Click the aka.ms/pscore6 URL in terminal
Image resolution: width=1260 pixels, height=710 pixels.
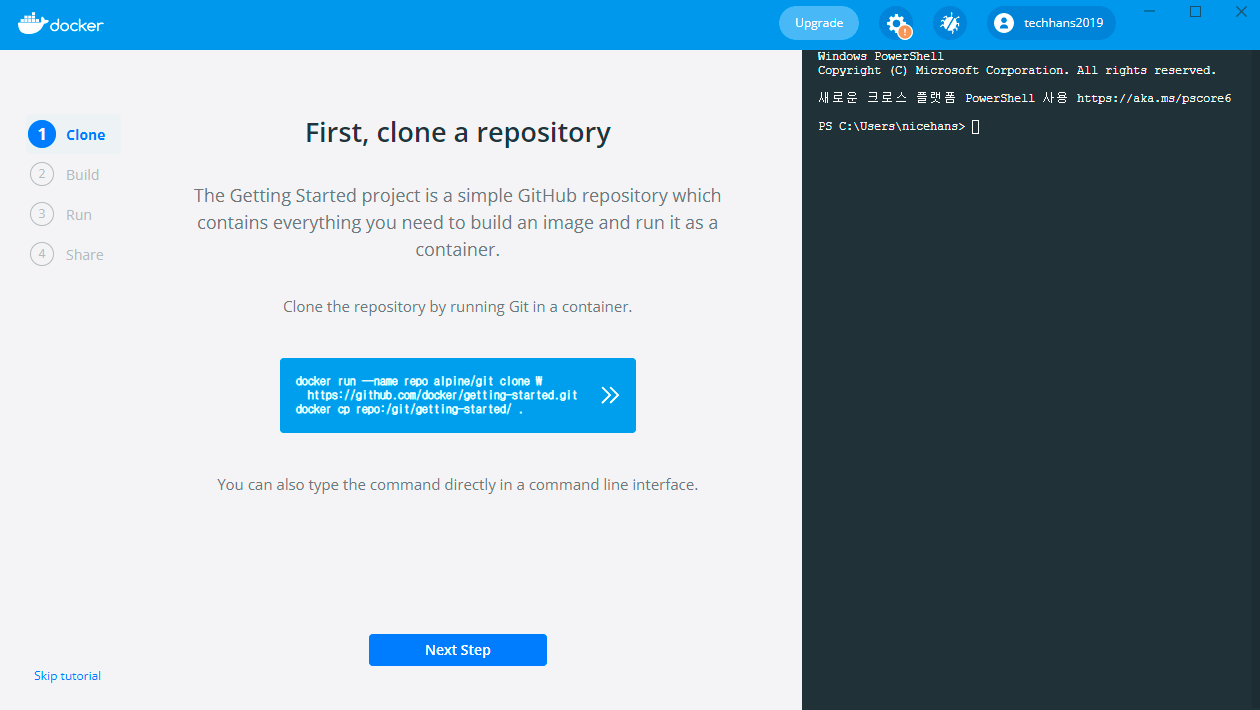[x=1154, y=99]
